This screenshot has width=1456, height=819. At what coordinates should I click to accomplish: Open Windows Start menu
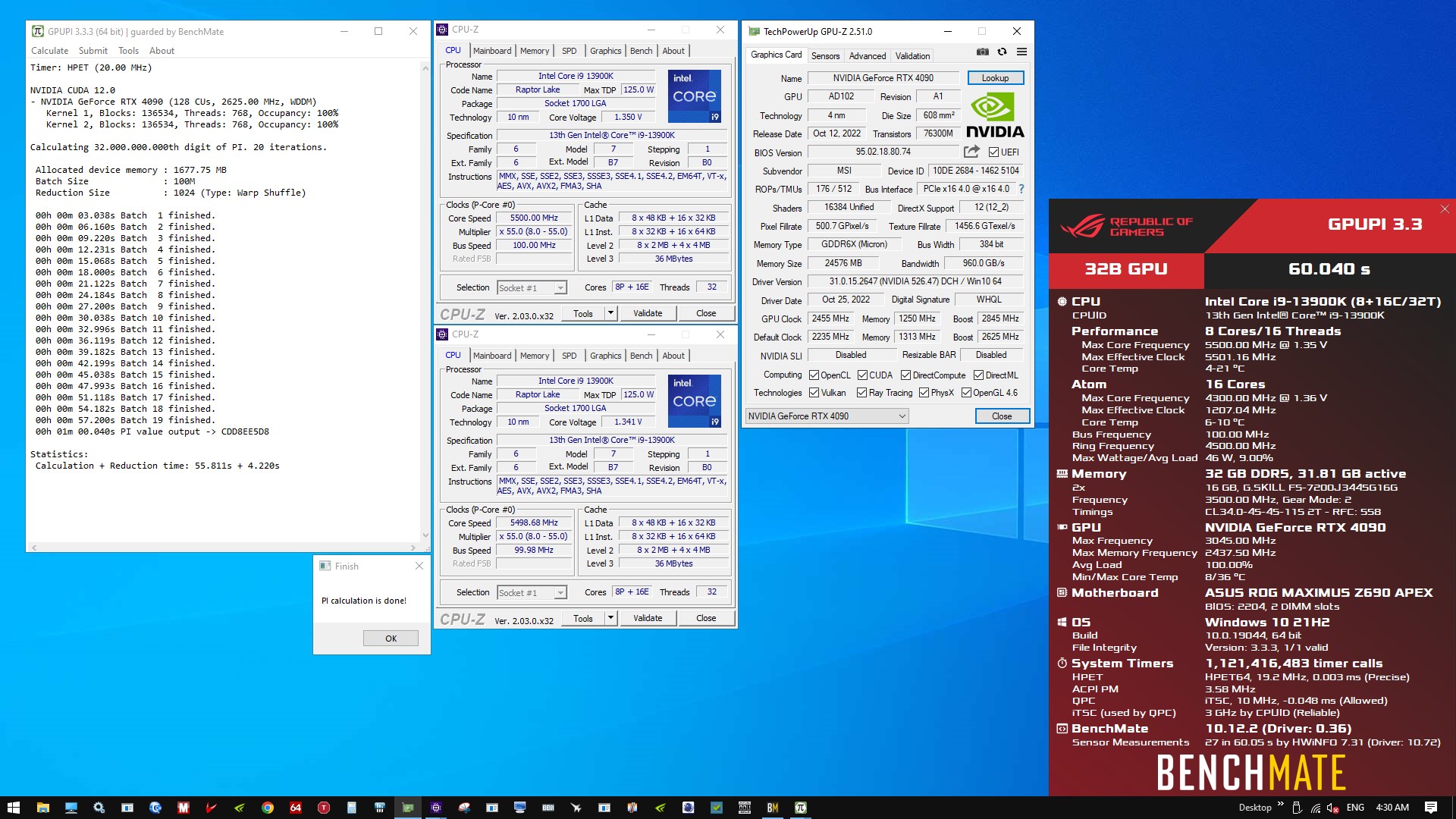13,808
